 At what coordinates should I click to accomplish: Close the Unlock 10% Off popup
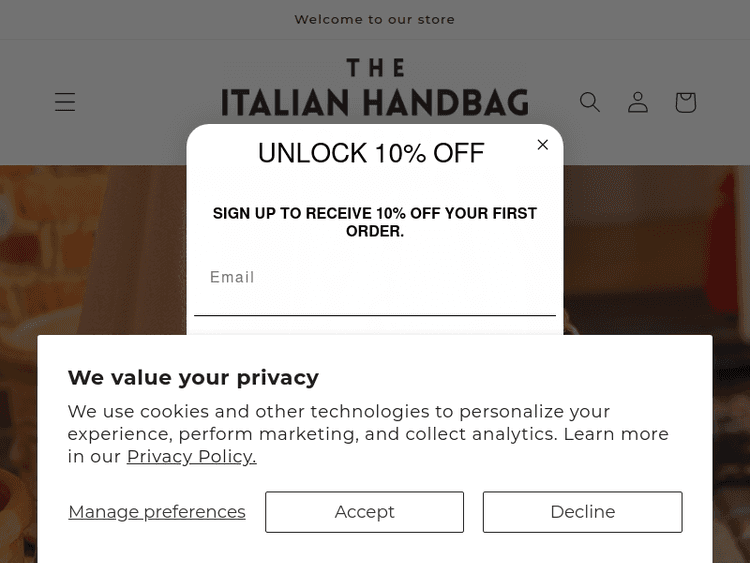543,145
